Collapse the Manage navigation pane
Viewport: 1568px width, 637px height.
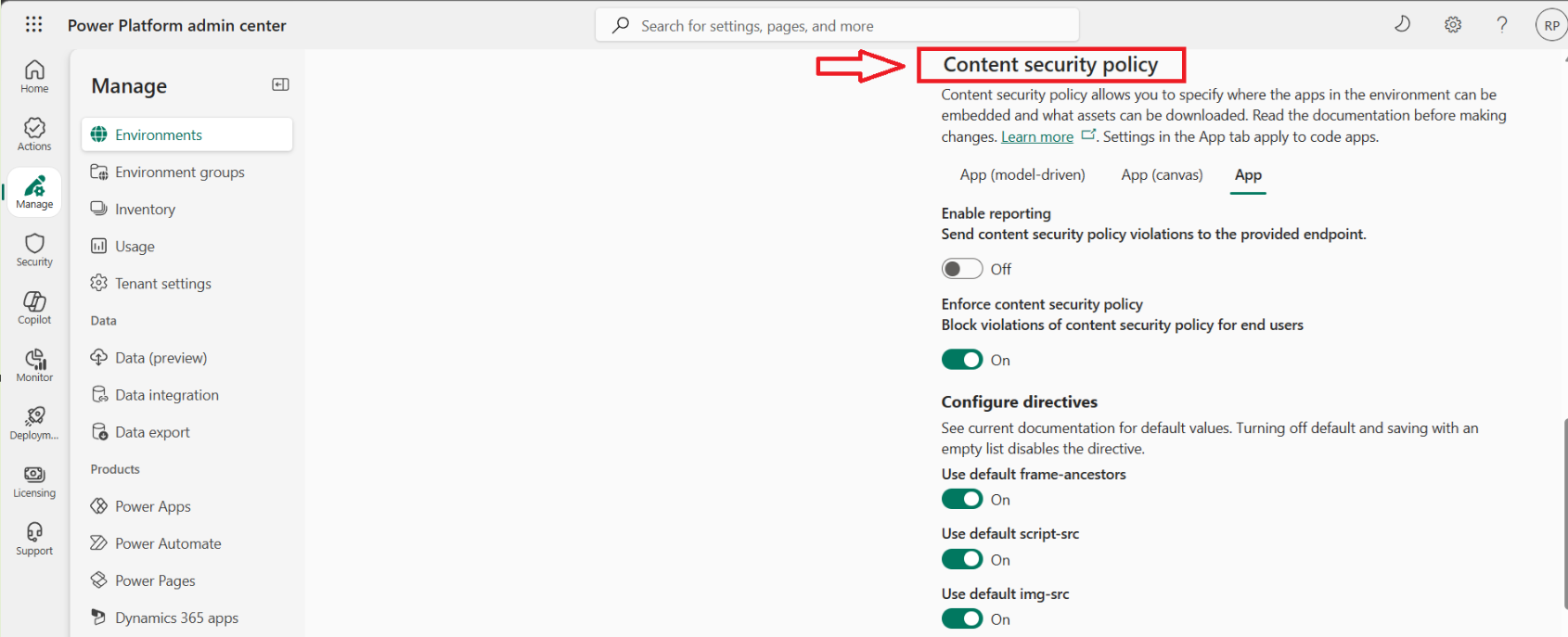[x=279, y=84]
